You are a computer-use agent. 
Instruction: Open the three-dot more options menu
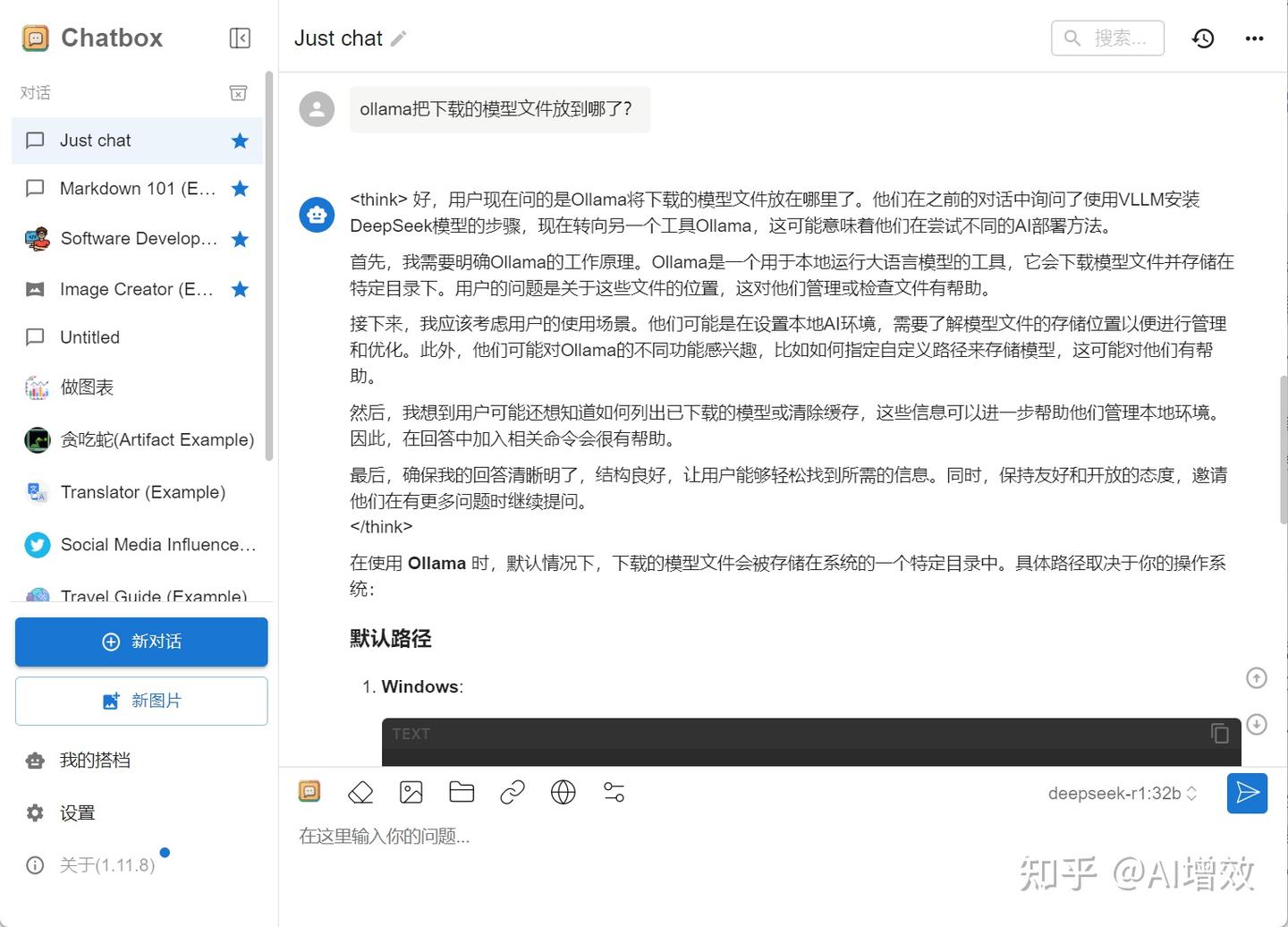click(x=1254, y=38)
